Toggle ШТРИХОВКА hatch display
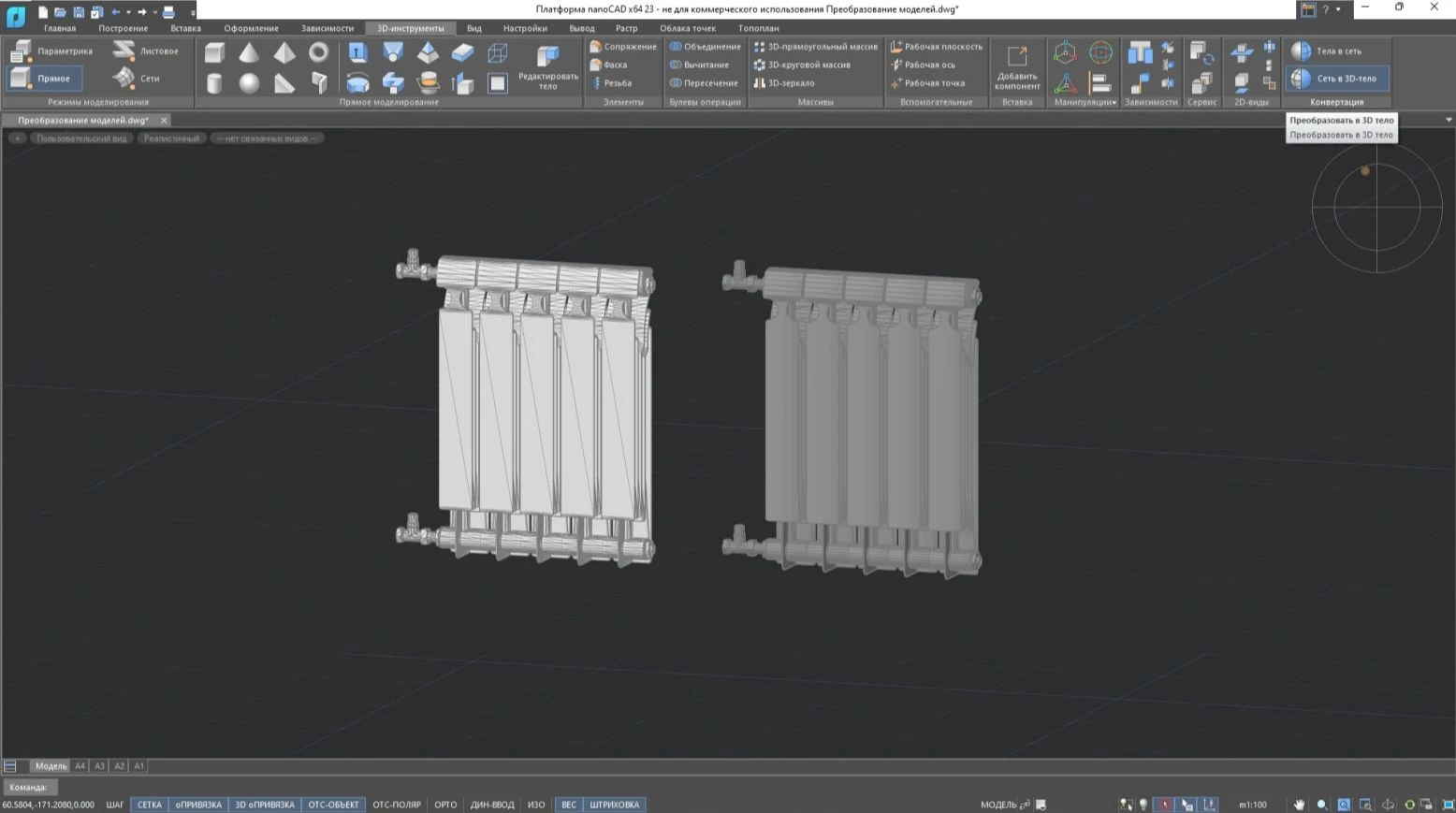This screenshot has height=813, width=1456. pos(615,805)
